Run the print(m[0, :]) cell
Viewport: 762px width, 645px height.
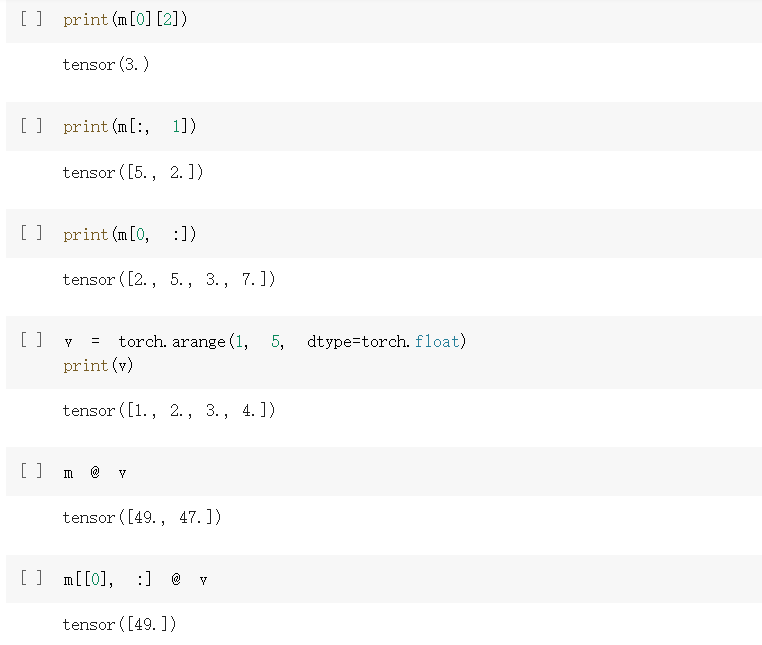coord(31,233)
